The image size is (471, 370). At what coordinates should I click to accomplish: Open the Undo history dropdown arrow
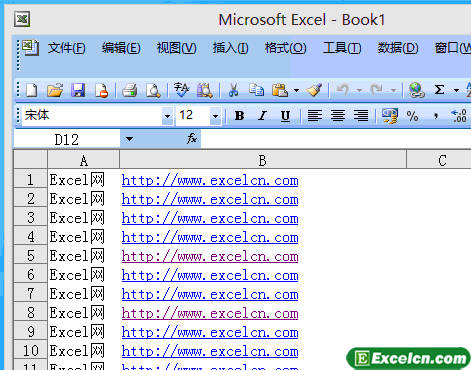tap(359, 90)
